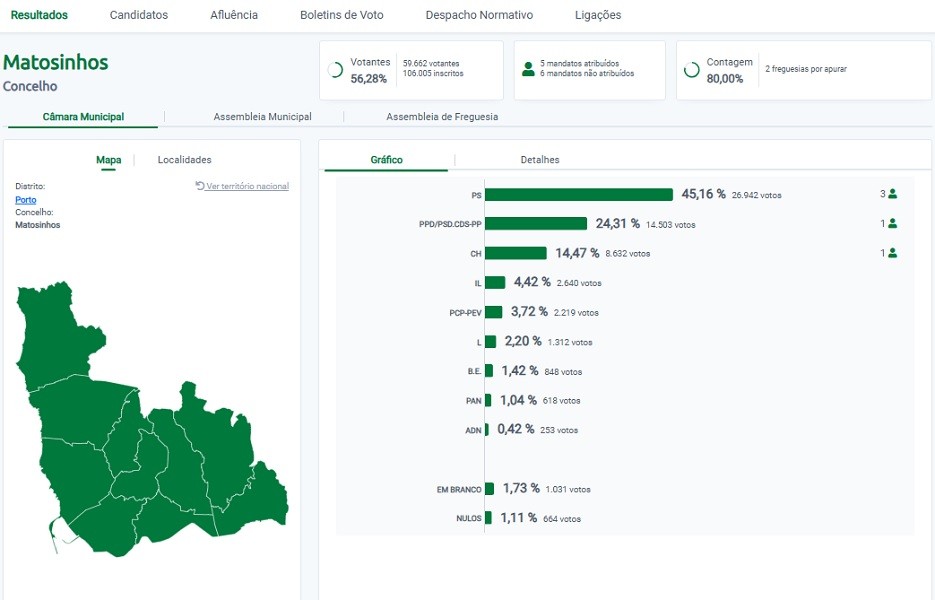Open the Despacho Normativo menu item
Screen dimensions: 935x600
point(479,15)
